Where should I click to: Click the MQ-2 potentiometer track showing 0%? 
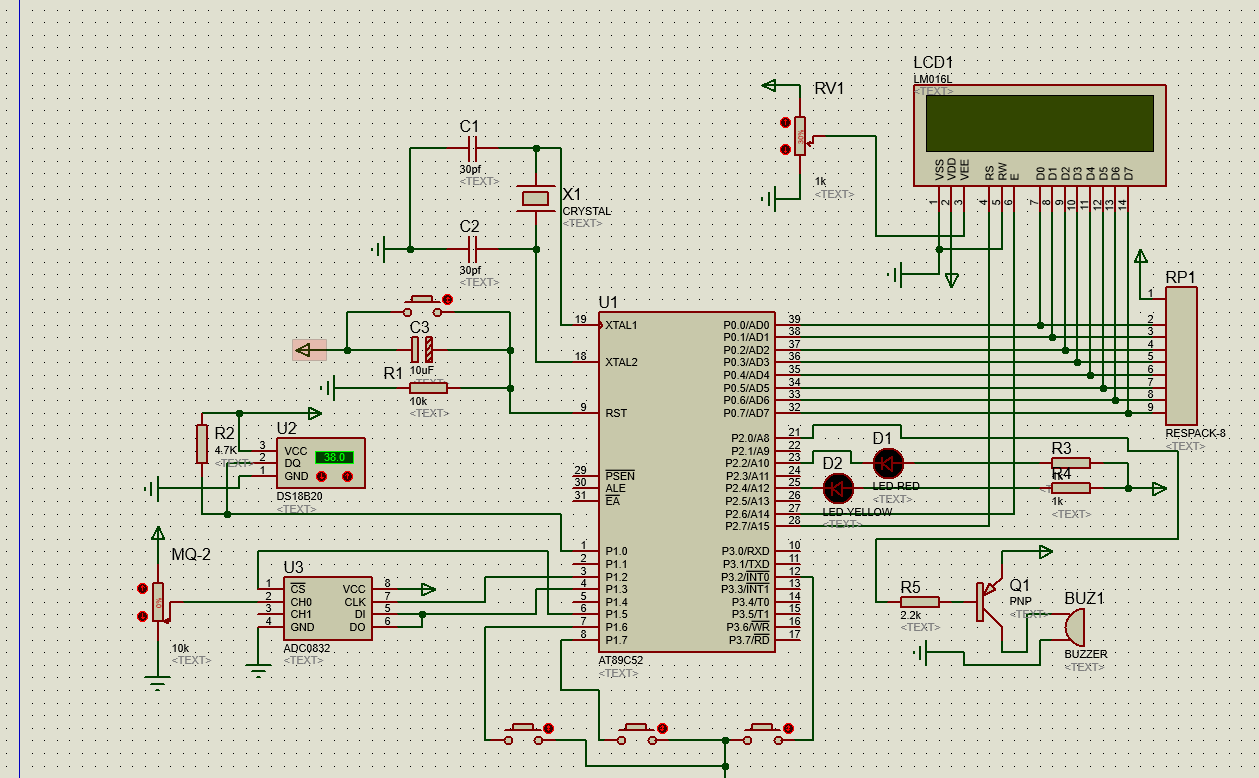pos(157,602)
